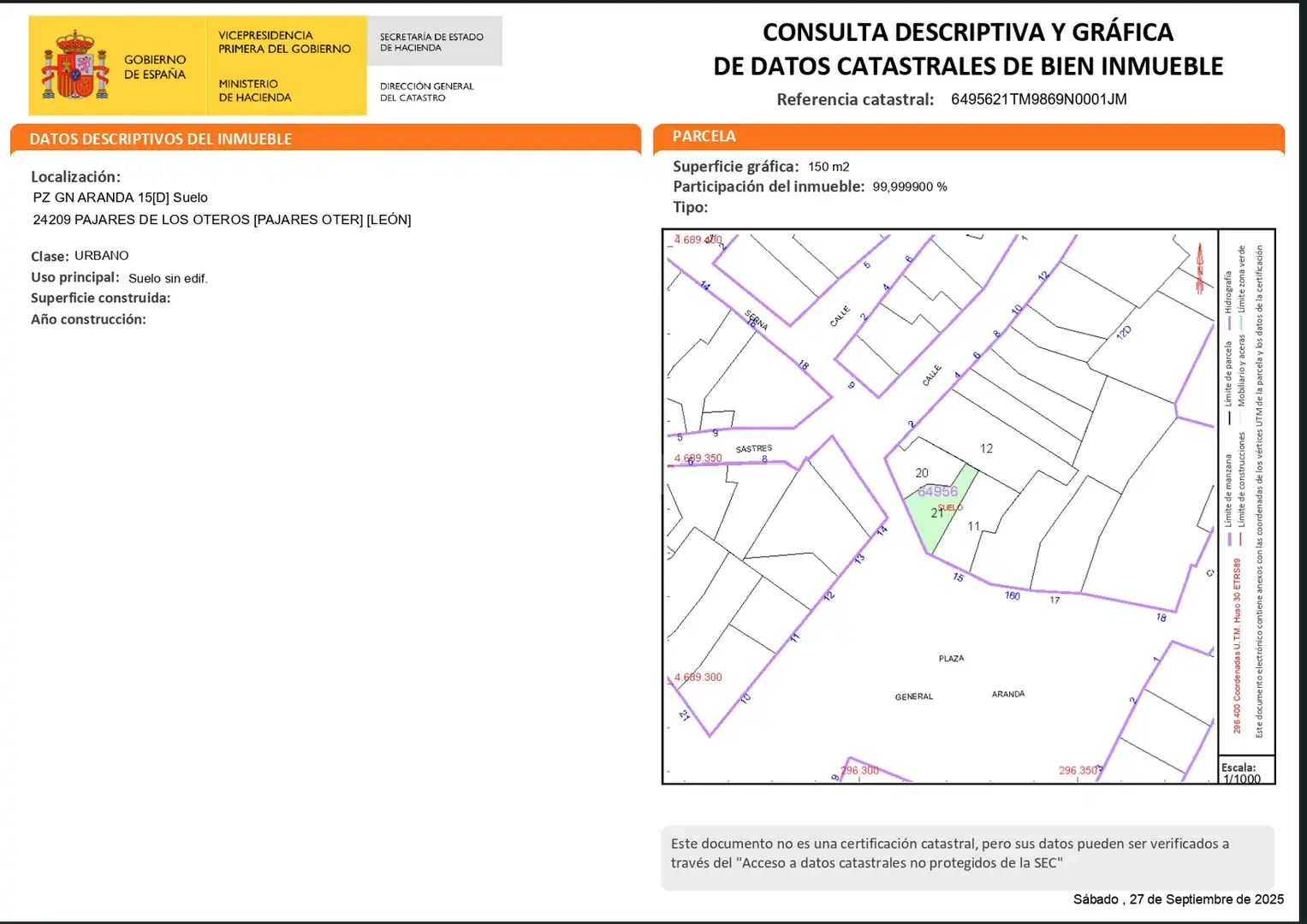The width and height of the screenshot is (1307, 924).
Task: Select the '99,999900 %' participation value
Action: (910, 187)
